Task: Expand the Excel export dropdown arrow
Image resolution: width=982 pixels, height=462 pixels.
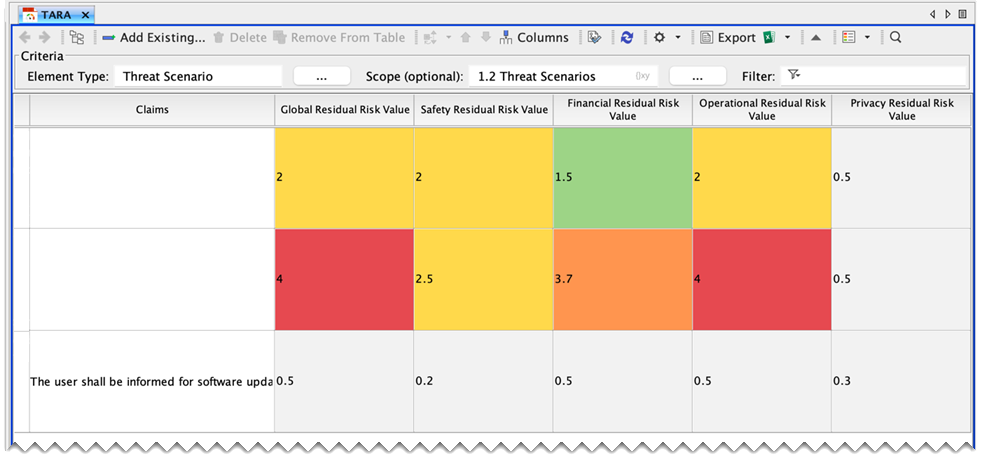Action: click(788, 38)
